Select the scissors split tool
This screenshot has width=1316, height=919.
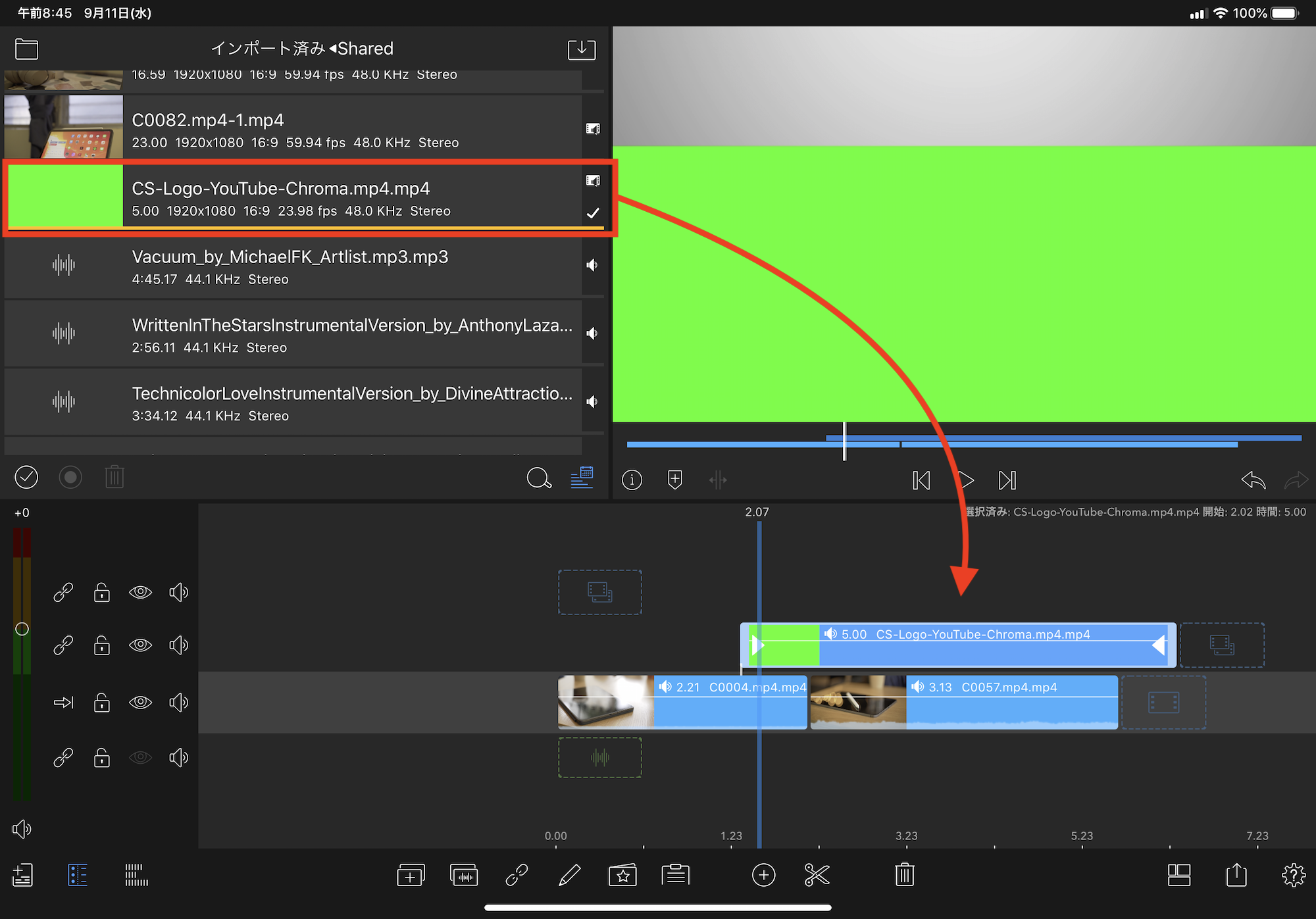(x=817, y=875)
